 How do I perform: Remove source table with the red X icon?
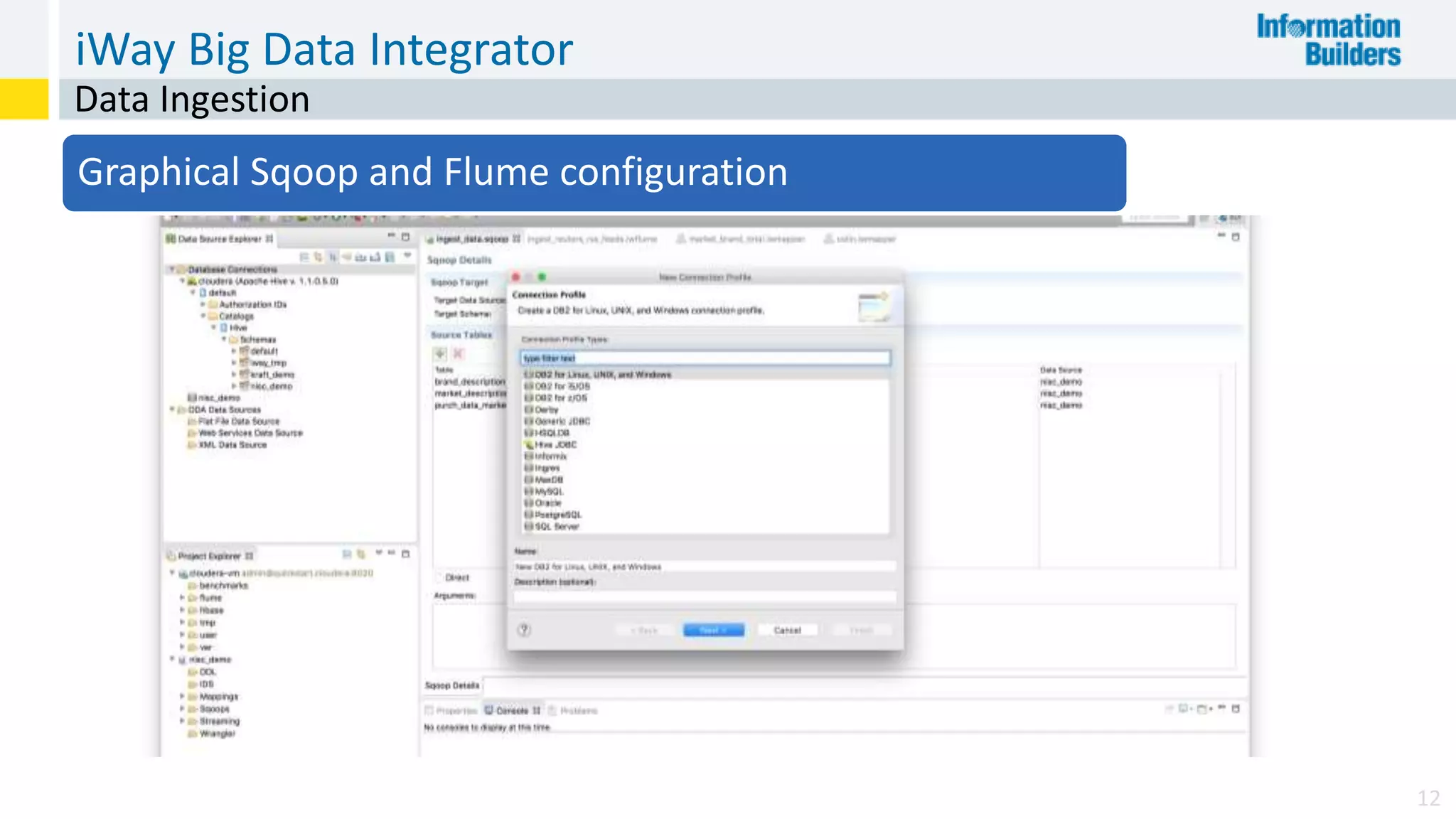tap(459, 353)
